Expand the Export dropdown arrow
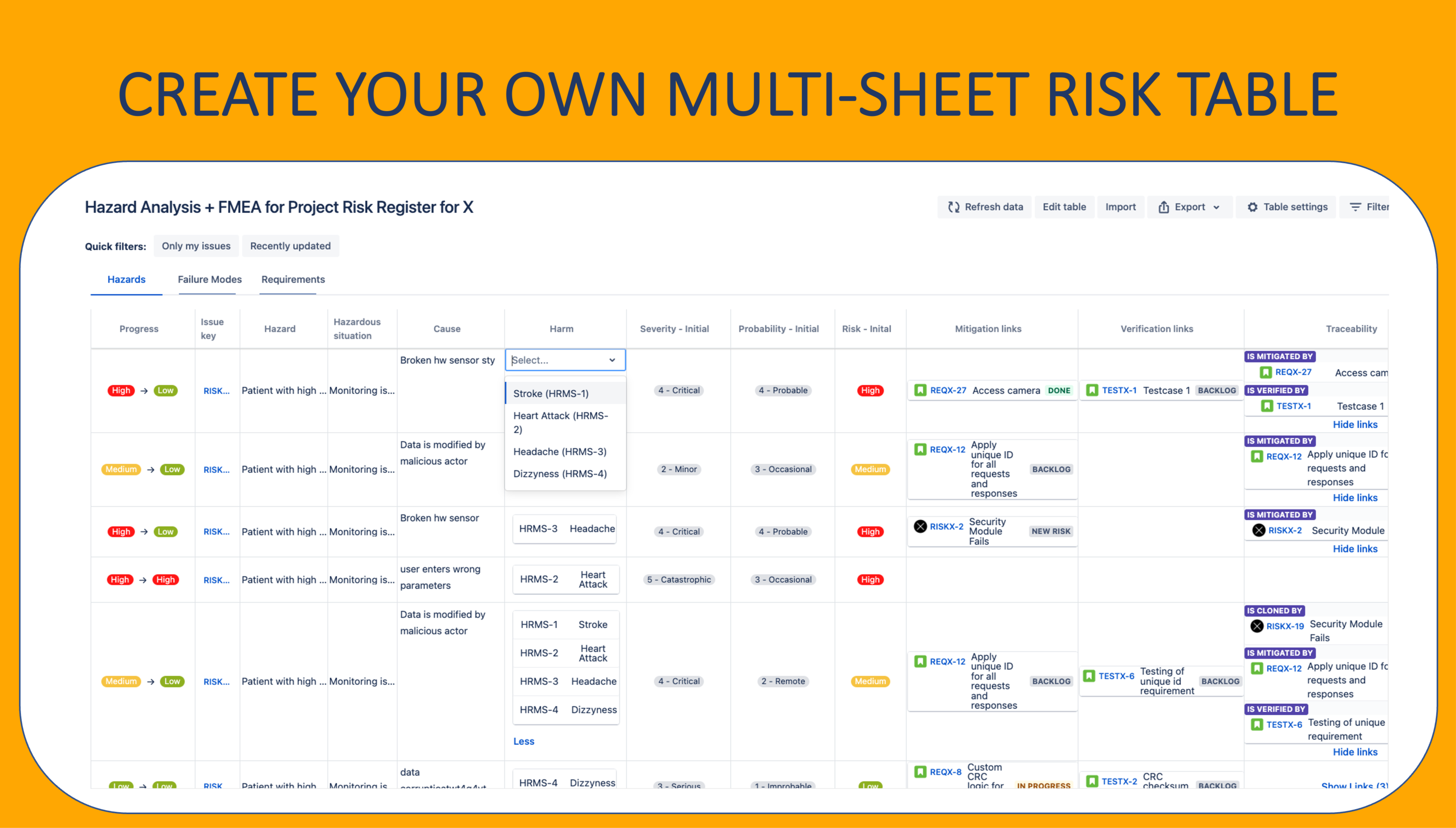This screenshot has width=1456, height=828. (1216, 207)
